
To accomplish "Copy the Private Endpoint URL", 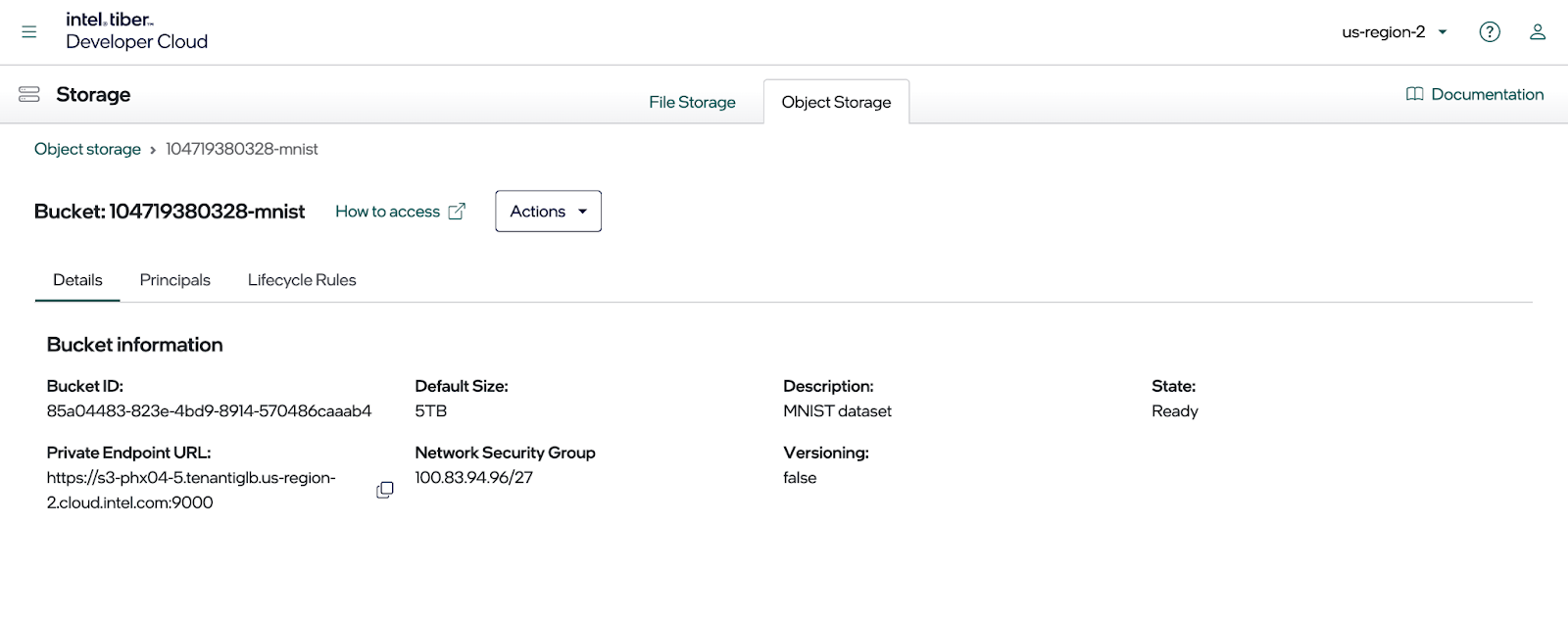I will pos(385,490).
